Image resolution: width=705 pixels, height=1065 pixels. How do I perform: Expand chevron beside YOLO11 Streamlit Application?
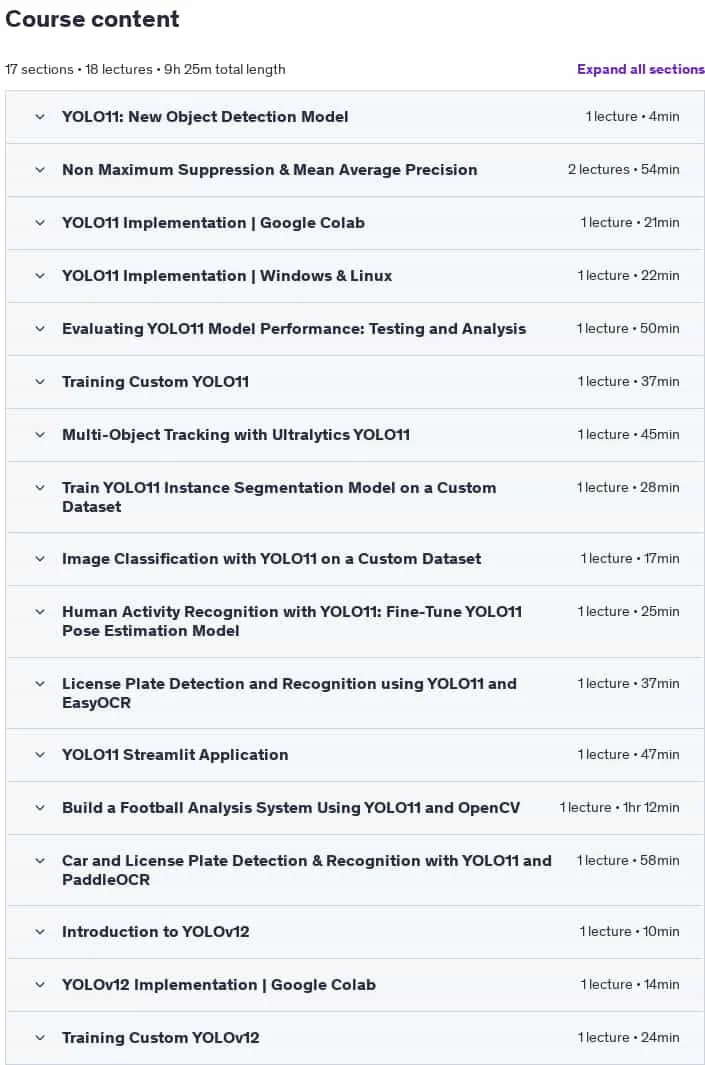(x=40, y=755)
